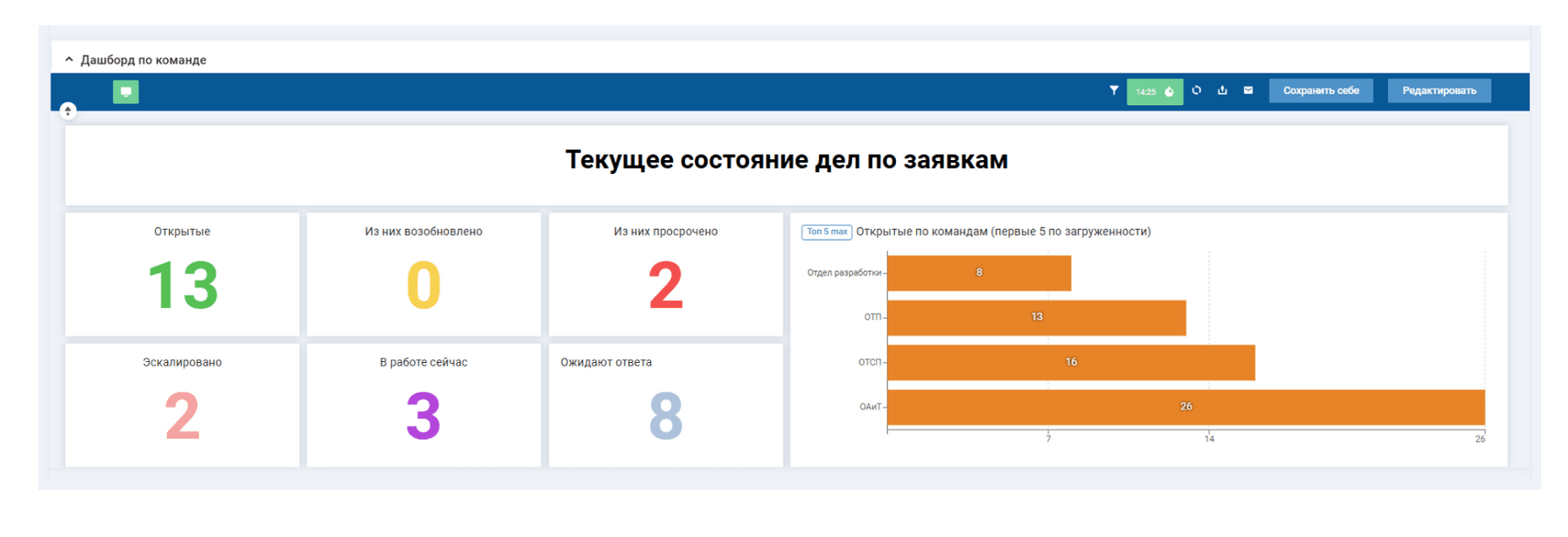Click the "Топ 5 max" badge

click(827, 232)
